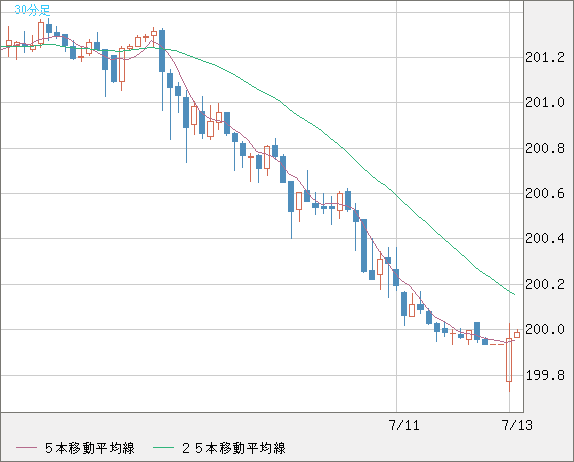Select the 200.6 price axis label
The height and width of the screenshot is (462, 574).
[545, 193]
